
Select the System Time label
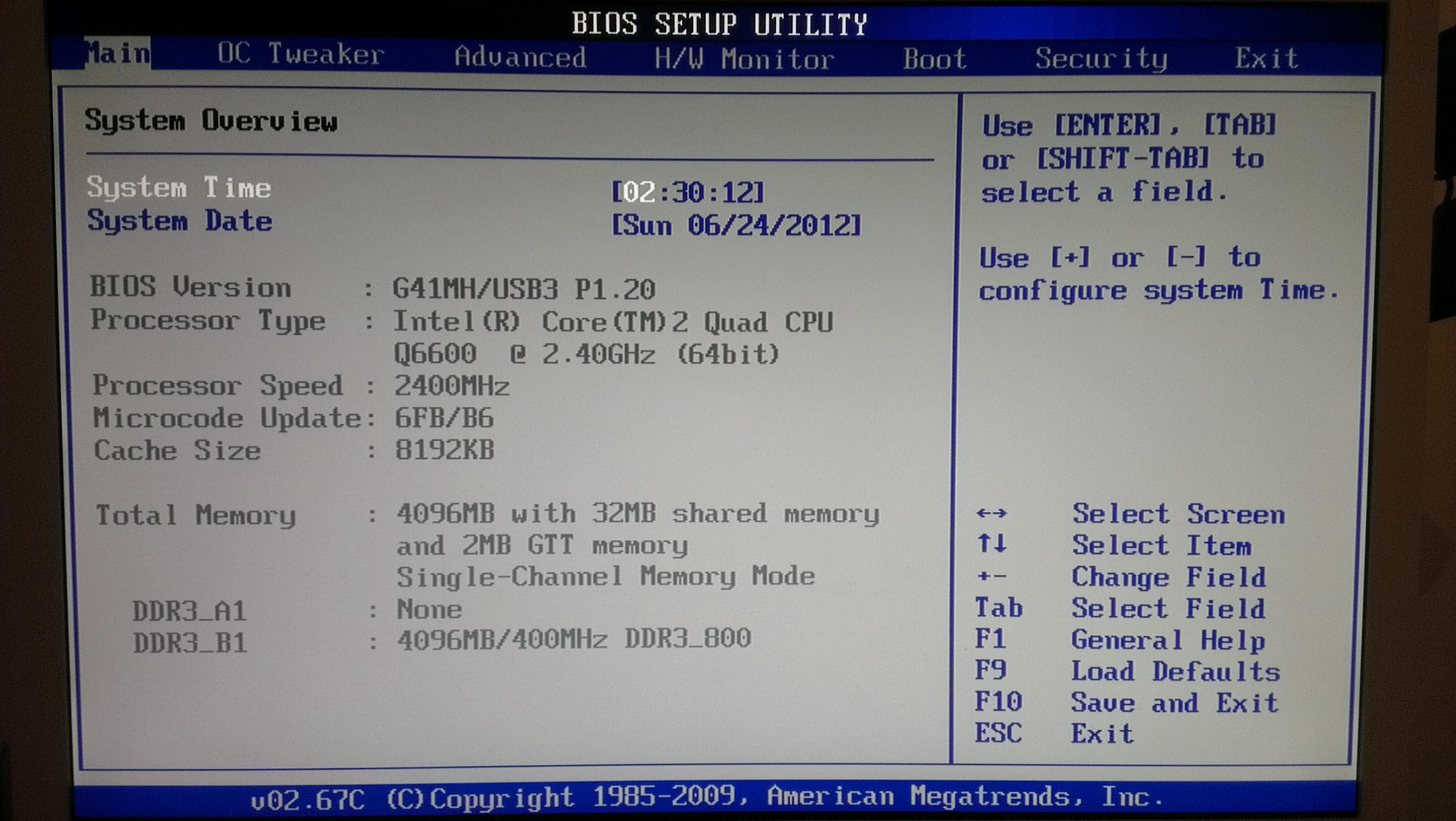178,187
